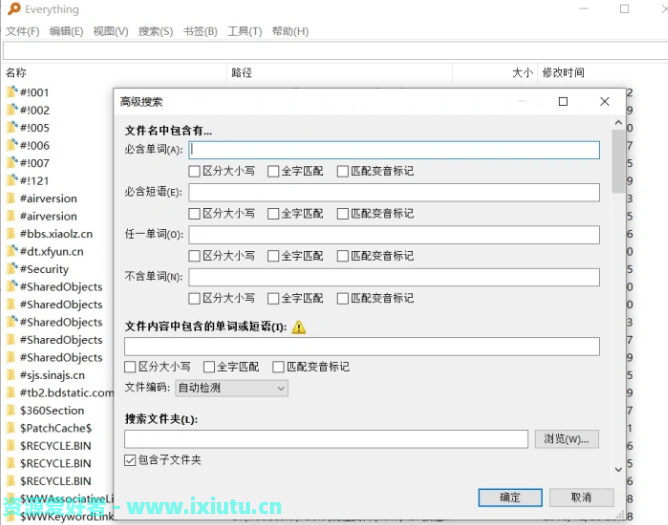Viewport: 668px width, 525px height.
Task: Enable 全字匹配 under 必含短语
Action: tap(273, 213)
